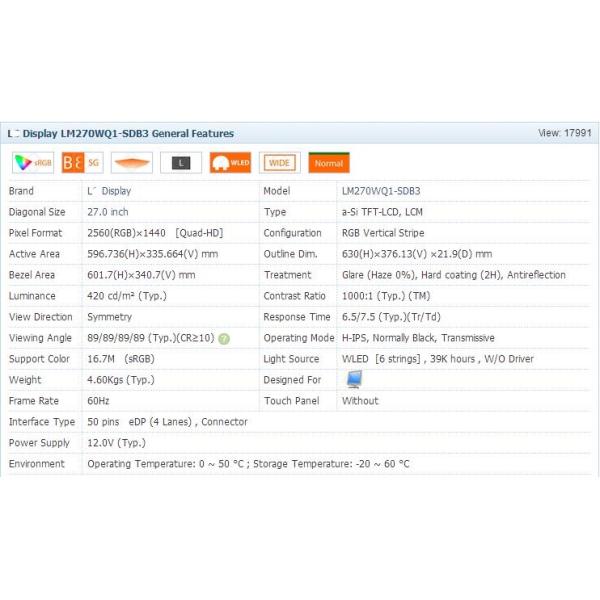Click the View: 17991 counter
600x600 pixels.
point(564,133)
